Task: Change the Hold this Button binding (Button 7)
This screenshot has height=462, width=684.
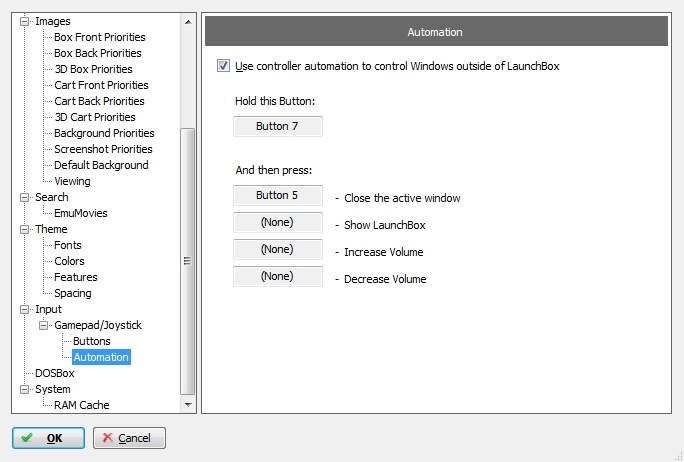Action: click(278, 126)
